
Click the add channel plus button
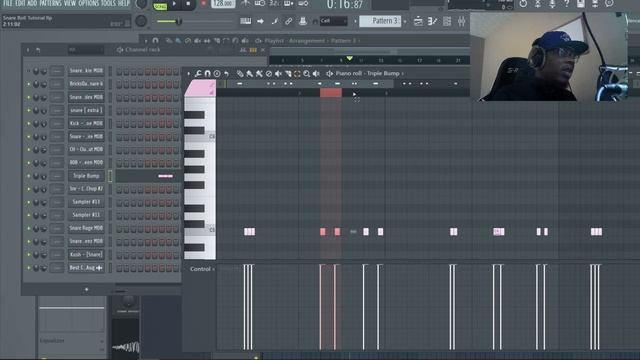click(x=86, y=289)
